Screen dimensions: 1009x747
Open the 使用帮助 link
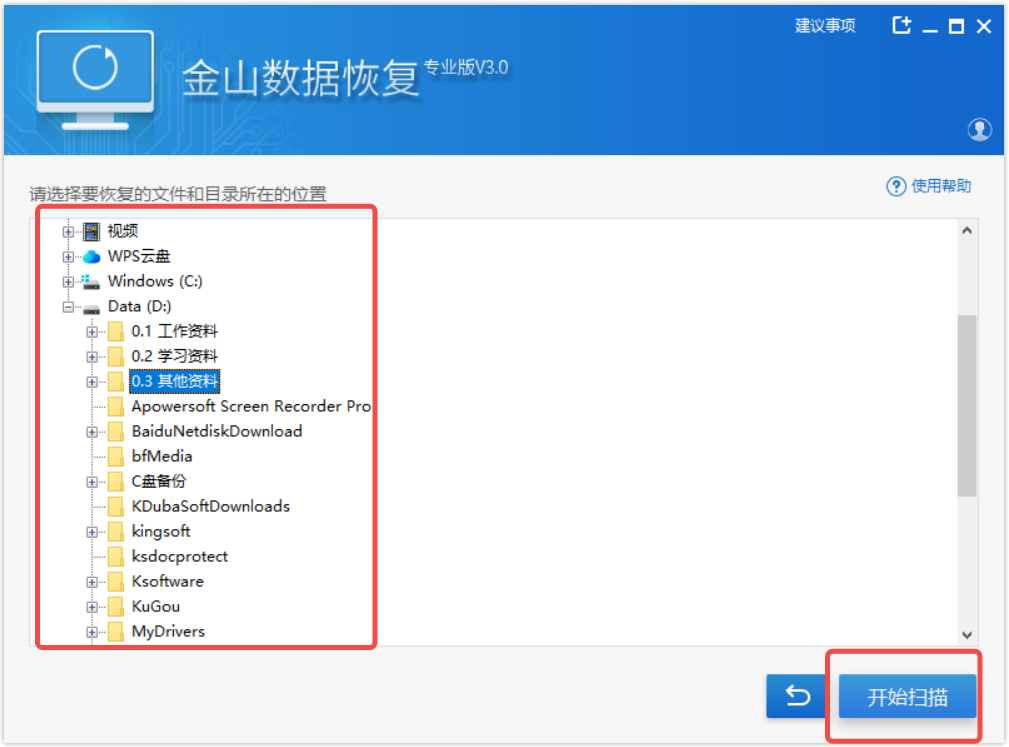(x=941, y=187)
